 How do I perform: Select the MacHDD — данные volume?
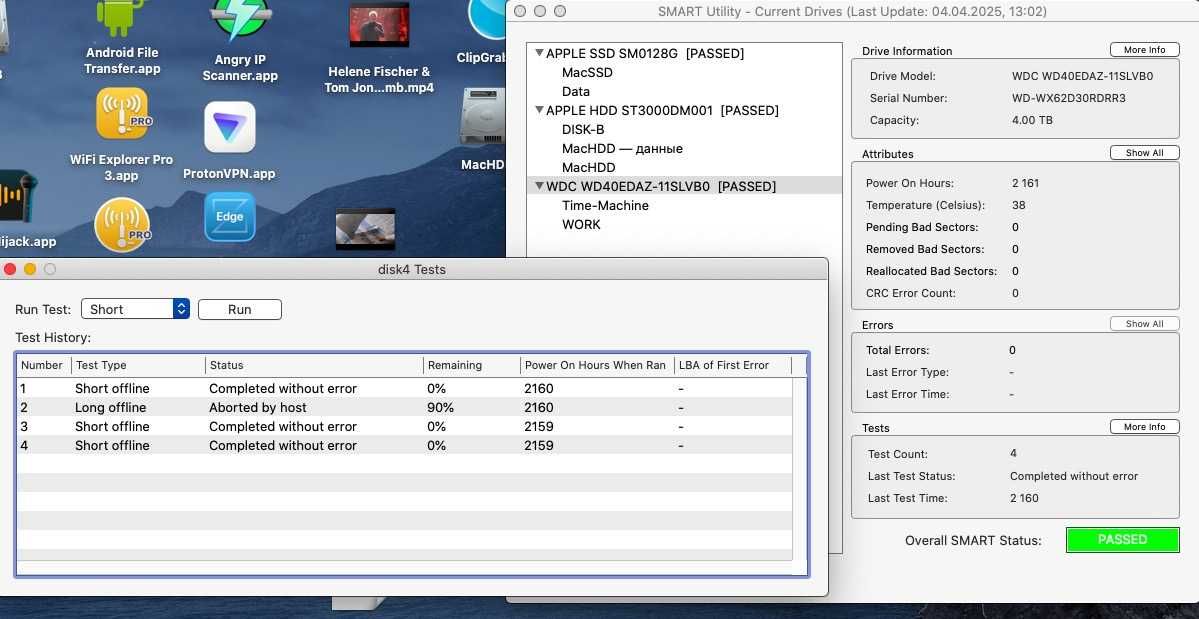pos(622,148)
